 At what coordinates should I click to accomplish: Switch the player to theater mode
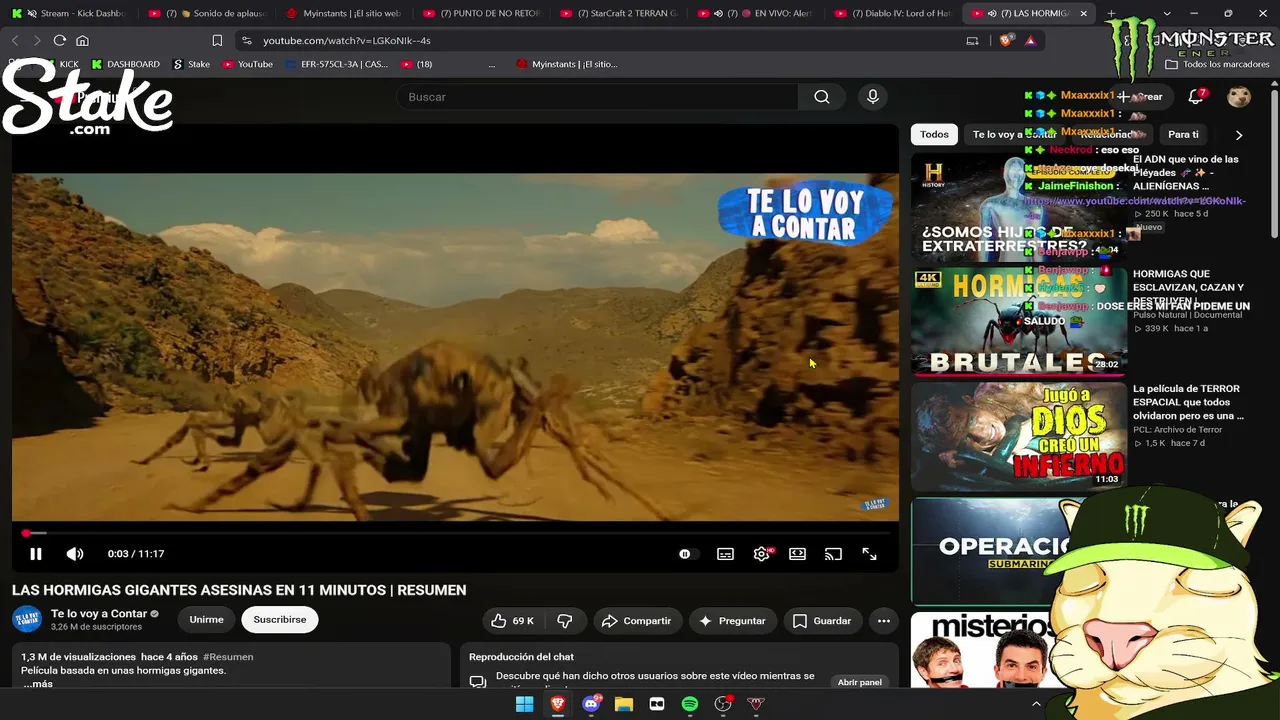tap(797, 554)
